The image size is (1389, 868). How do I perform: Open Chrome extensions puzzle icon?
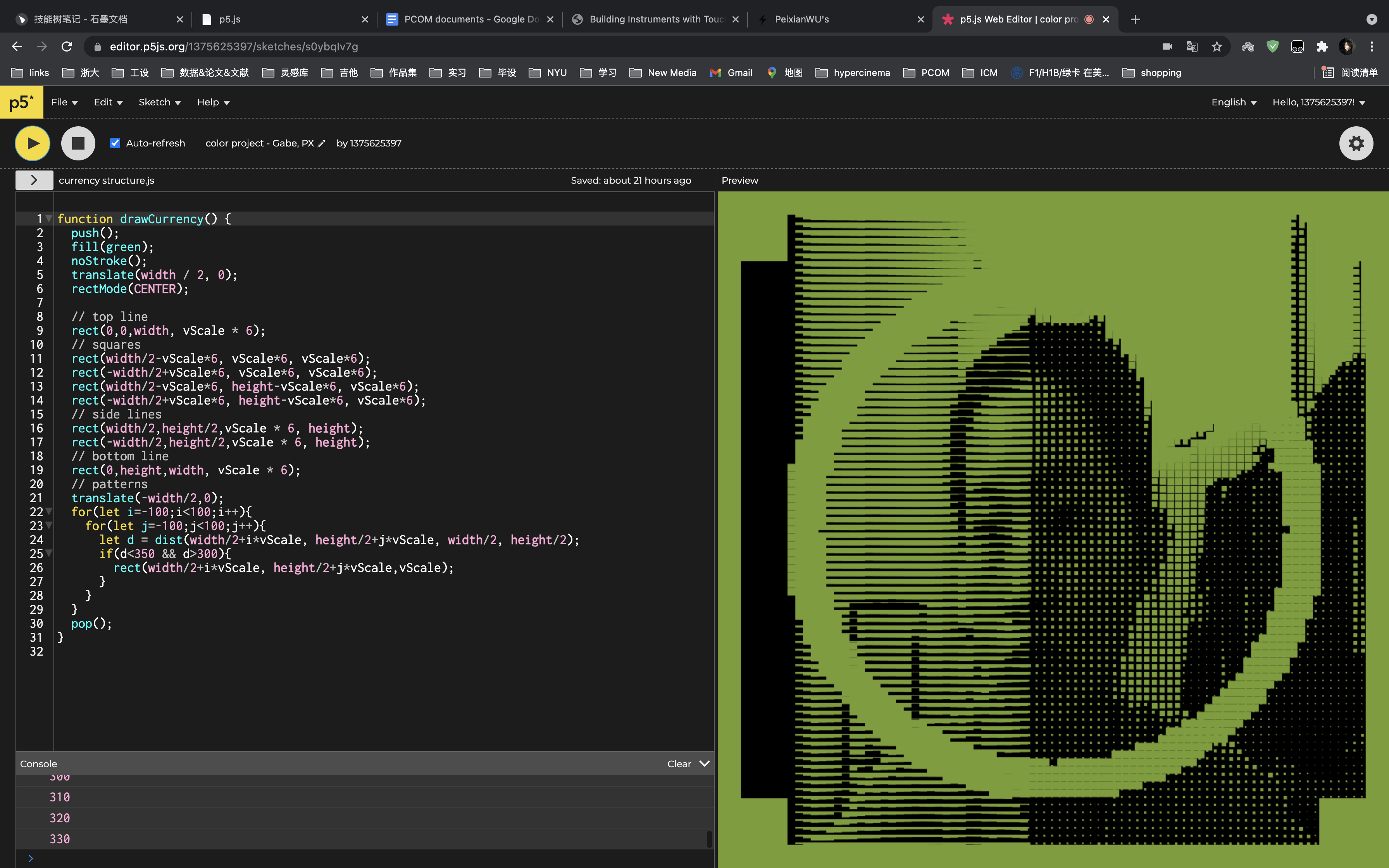pos(1322,46)
